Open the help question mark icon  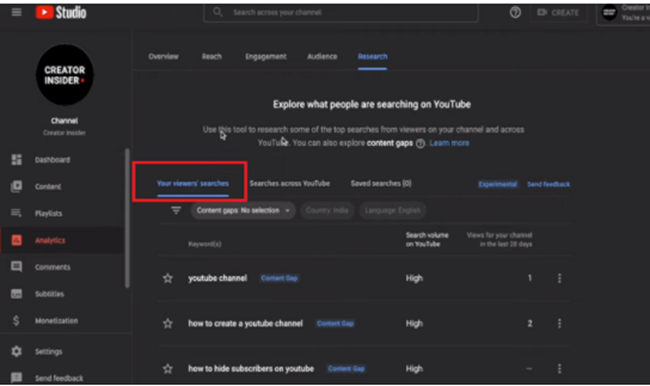(x=515, y=12)
